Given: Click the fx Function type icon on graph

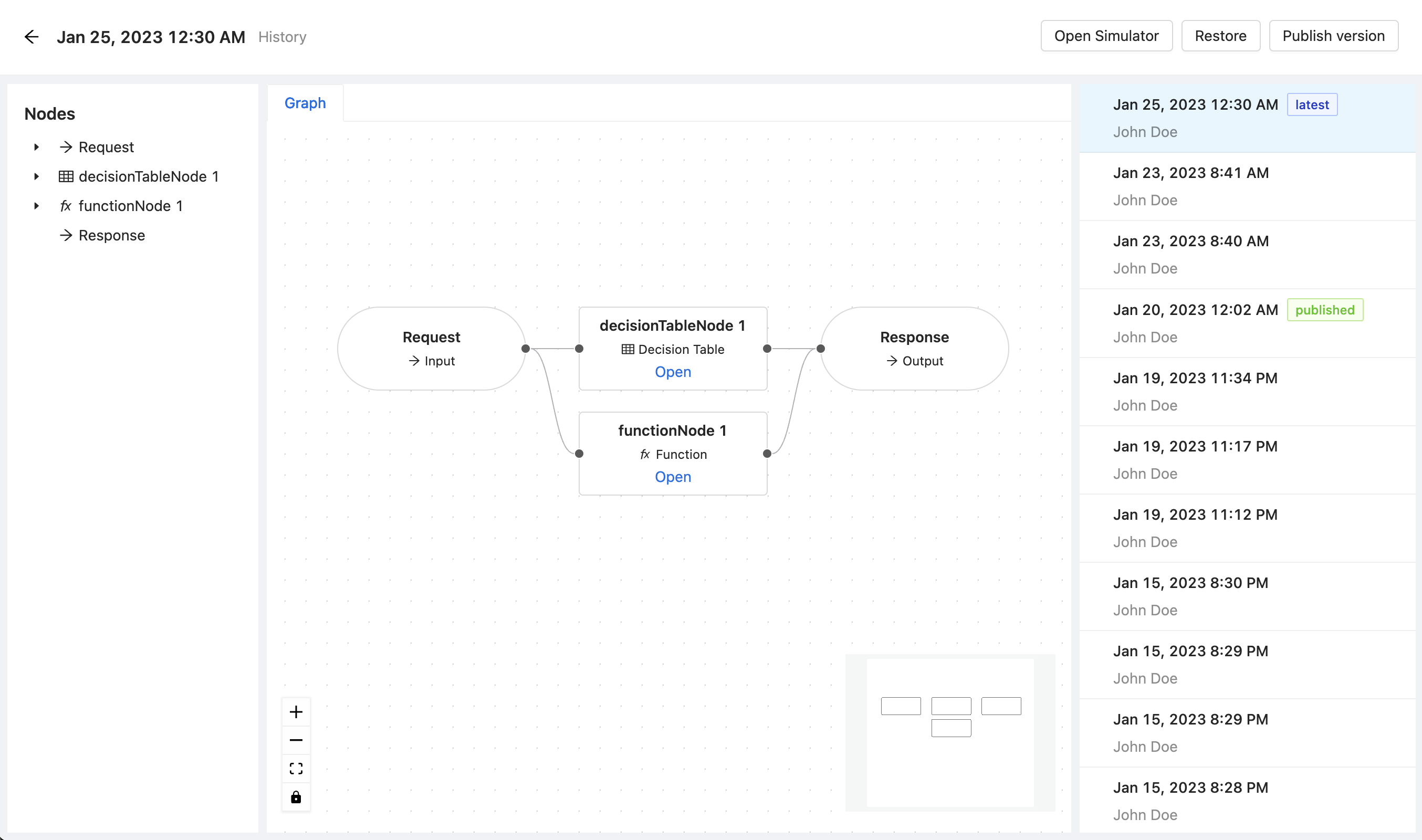Looking at the screenshot, I should [x=645, y=455].
